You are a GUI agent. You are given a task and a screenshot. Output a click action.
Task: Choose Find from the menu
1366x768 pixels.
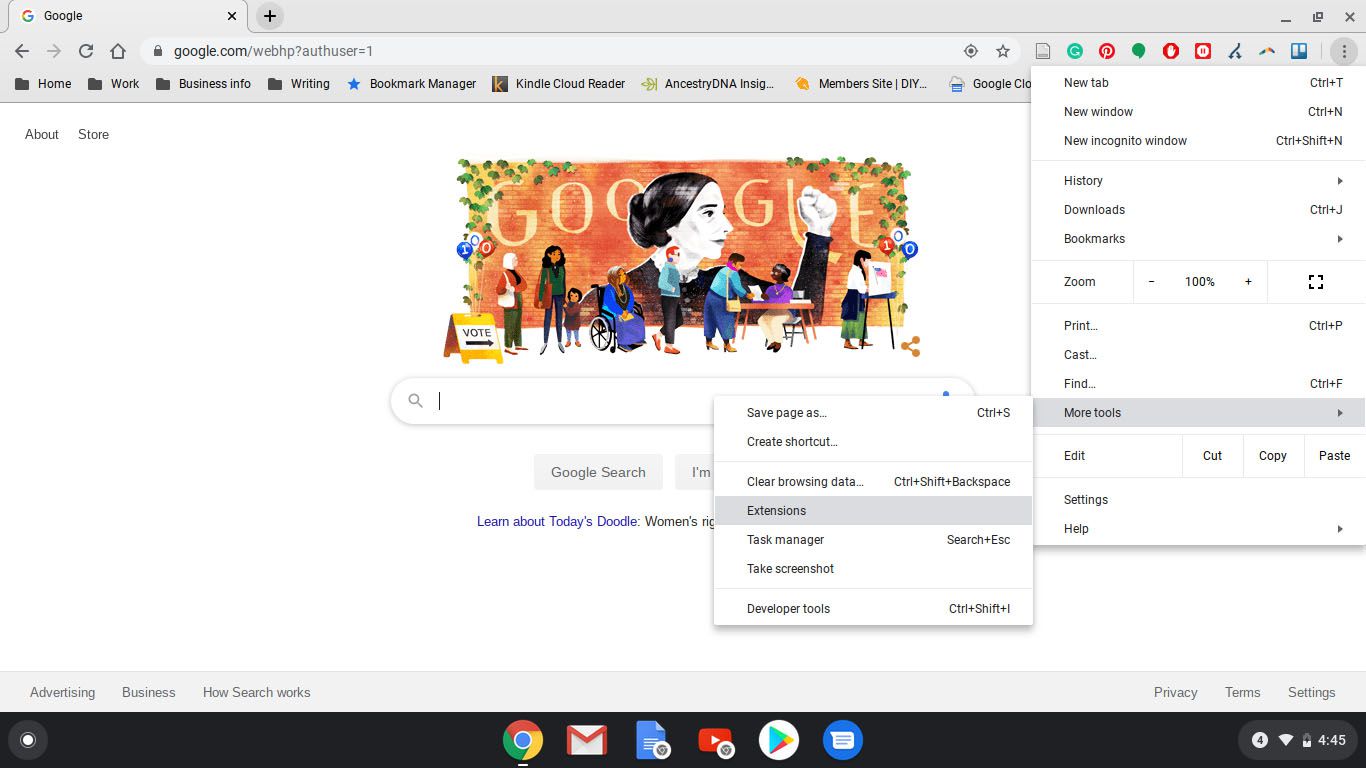pyautogui.click(x=1198, y=384)
